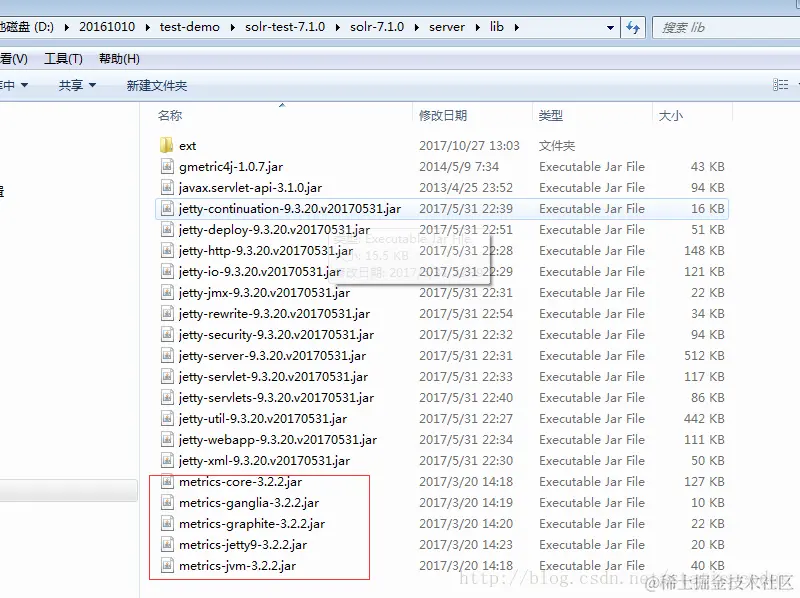Expand the arrow after test-demo in path
Screen dimensions: 800x598
232,28
